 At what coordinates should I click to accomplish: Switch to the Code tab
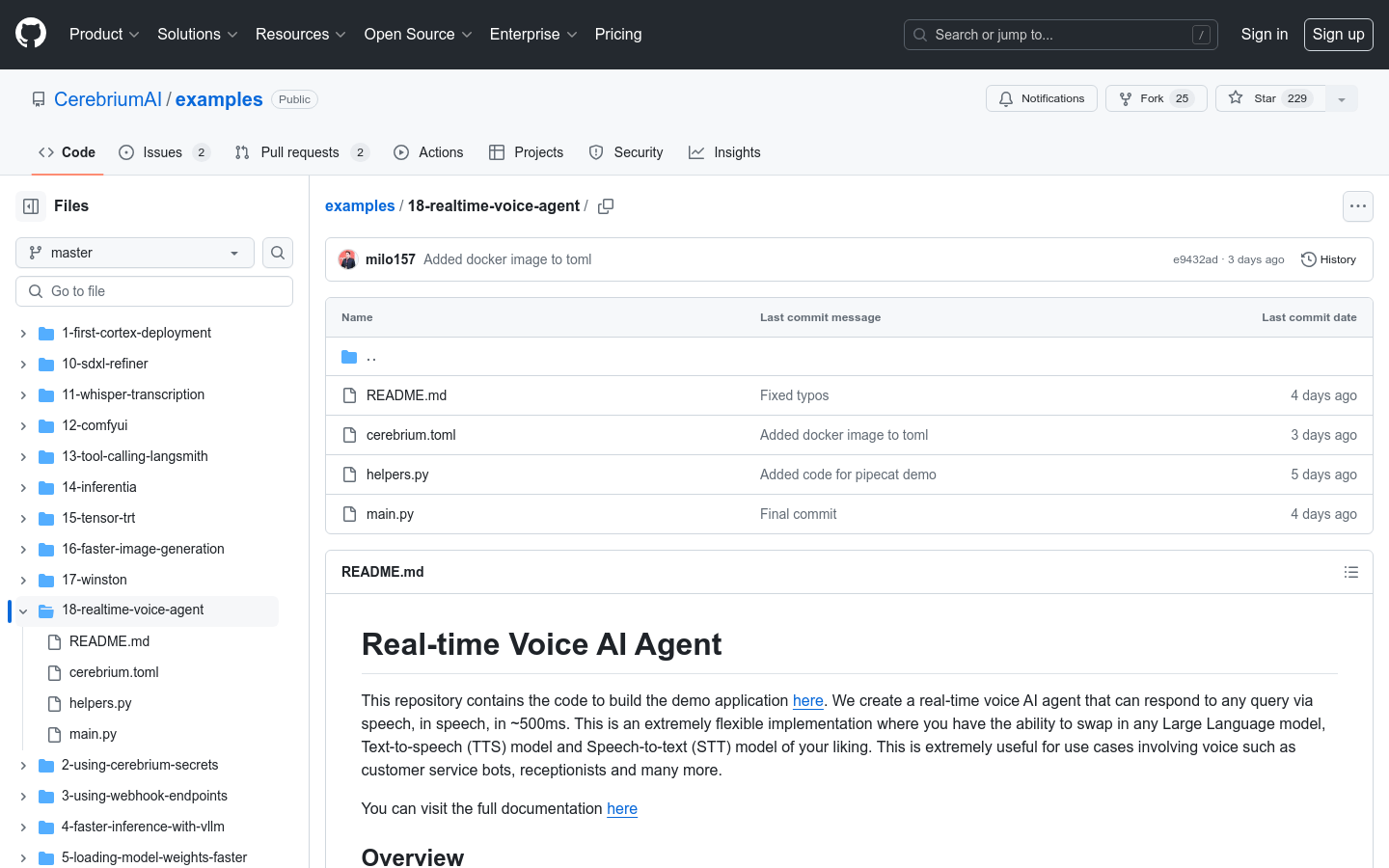click(x=68, y=152)
